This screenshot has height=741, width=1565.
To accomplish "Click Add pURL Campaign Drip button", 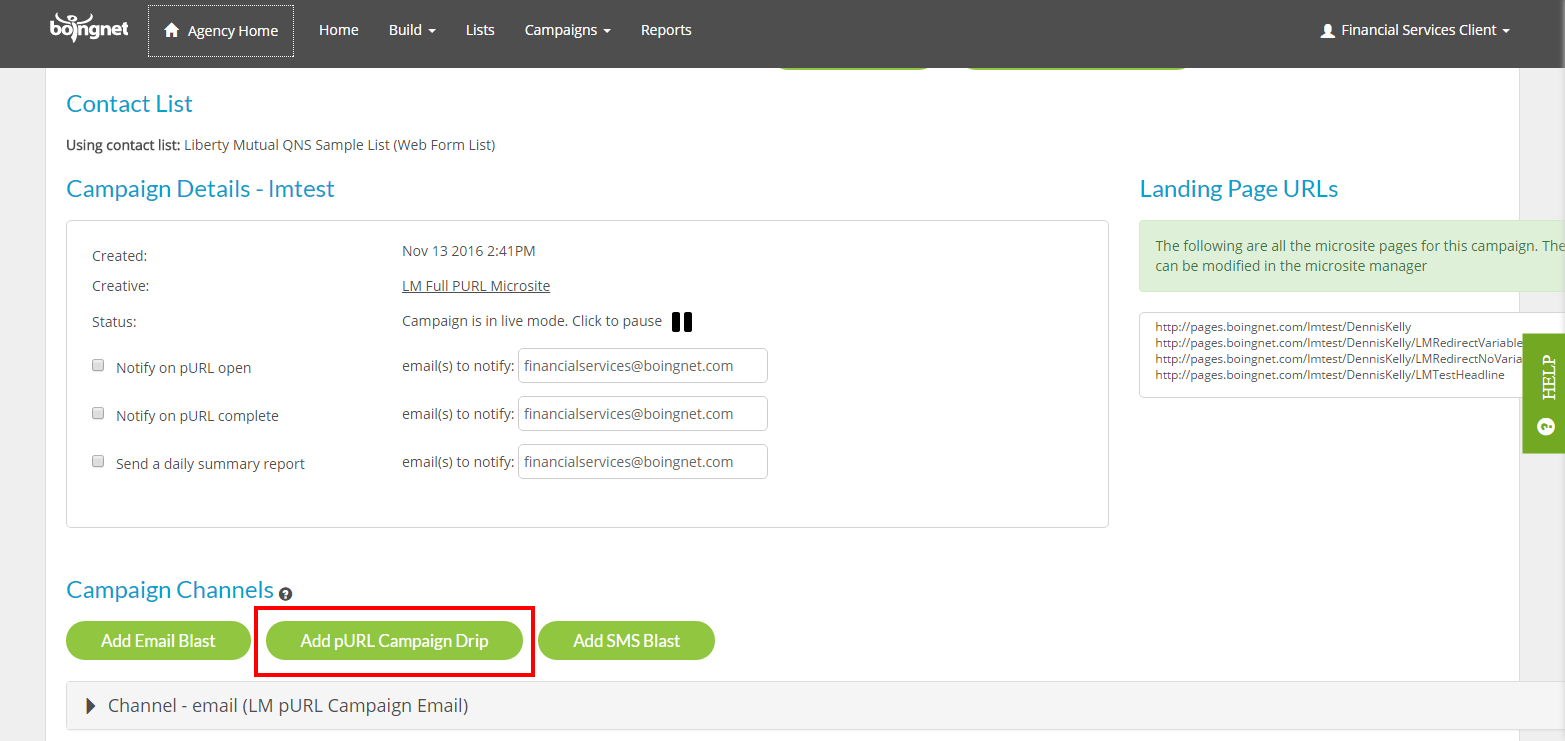I will coord(394,641).
